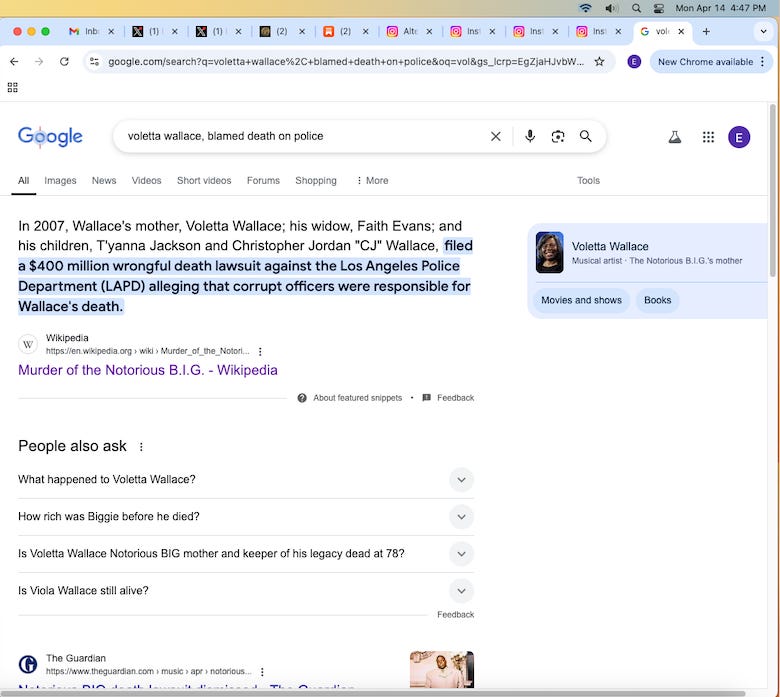This screenshot has height=697, width=780.
Task: Open Search Labs flask icon
Action: [x=675, y=137]
